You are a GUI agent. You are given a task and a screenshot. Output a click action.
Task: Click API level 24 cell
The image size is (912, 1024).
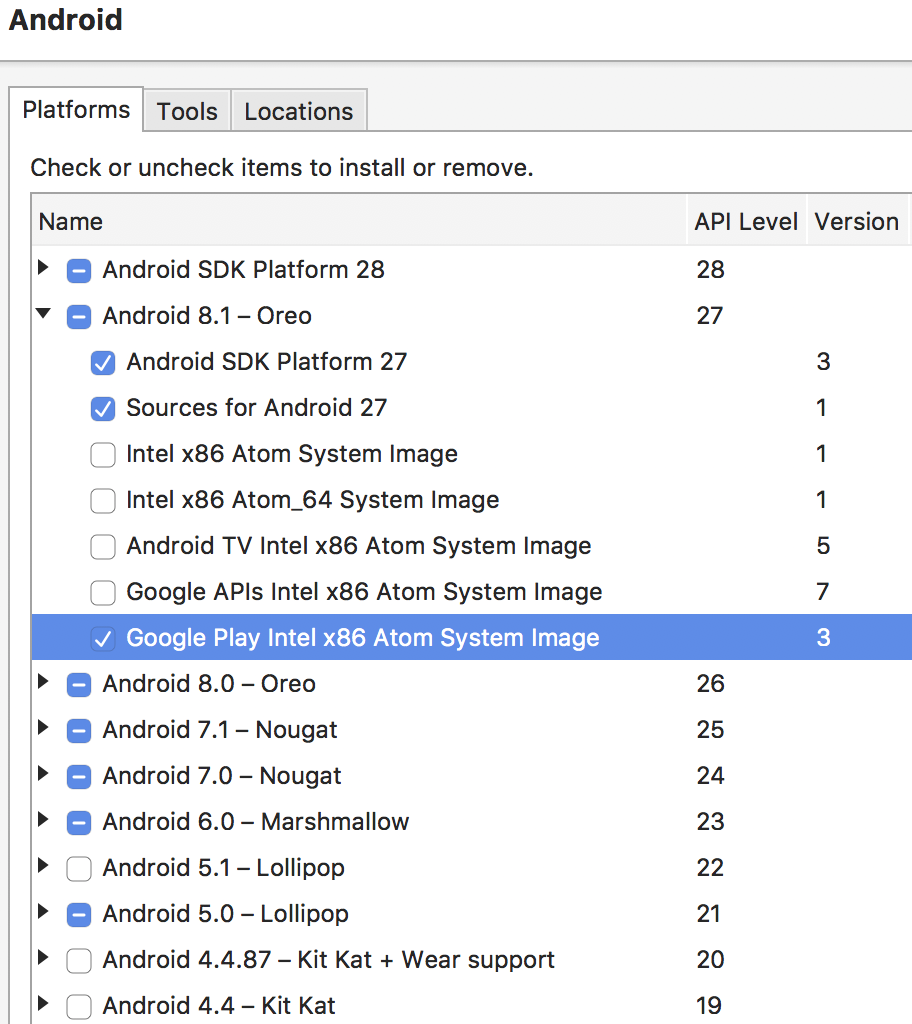(x=711, y=776)
